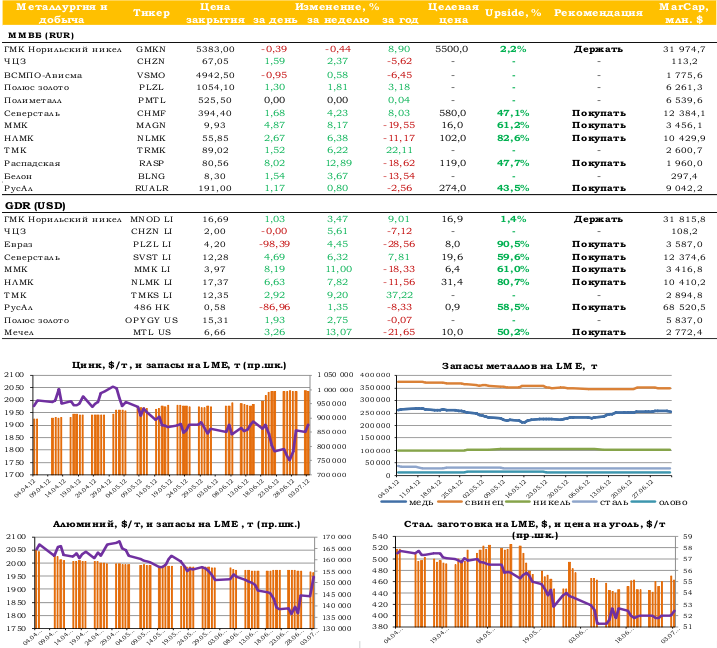Click the upside value 50,2%
The image size is (717, 648).
tap(513, 332)
